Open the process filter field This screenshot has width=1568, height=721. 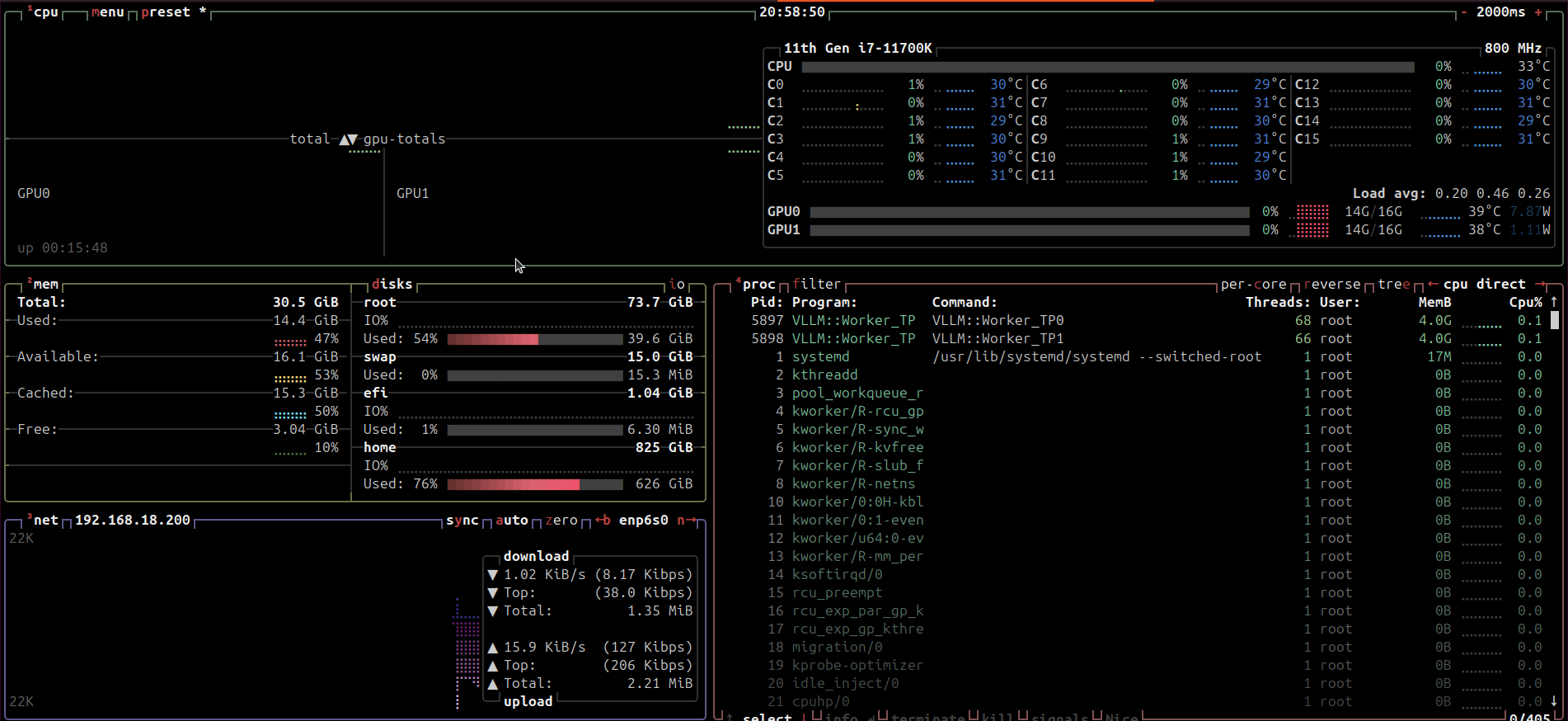point(817,284)
